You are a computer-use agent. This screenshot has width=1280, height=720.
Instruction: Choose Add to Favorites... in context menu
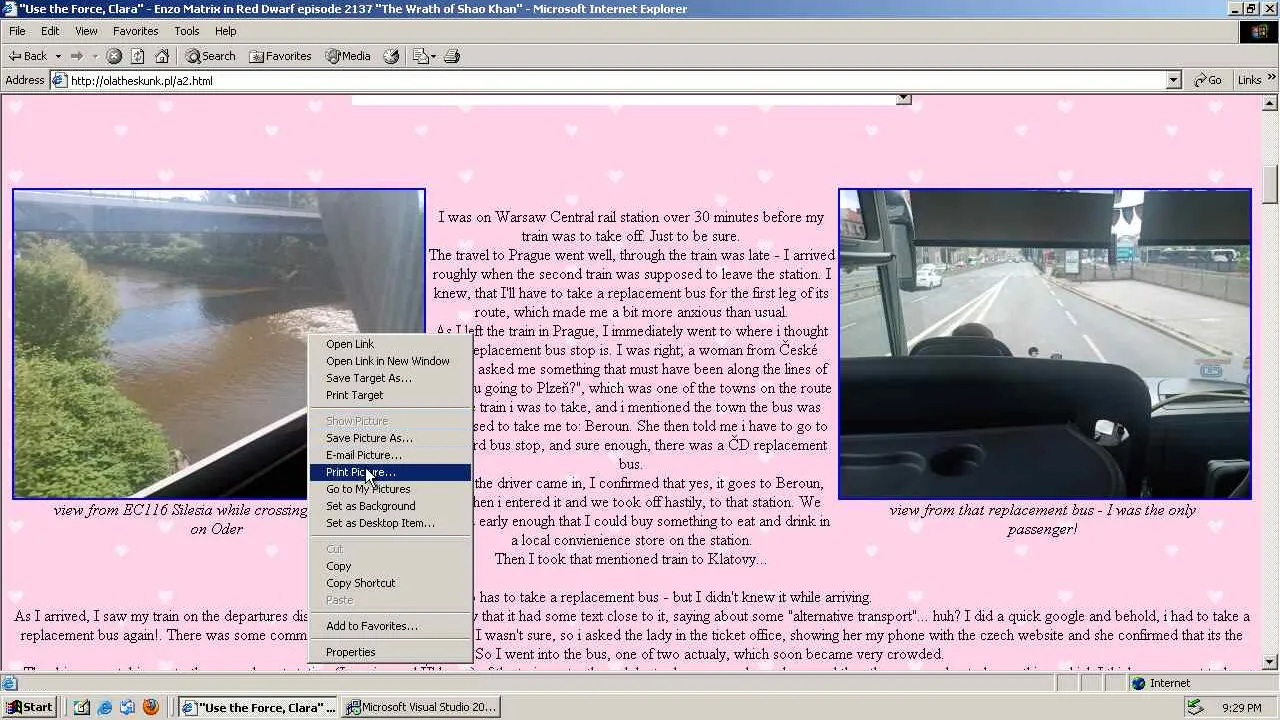390,626
